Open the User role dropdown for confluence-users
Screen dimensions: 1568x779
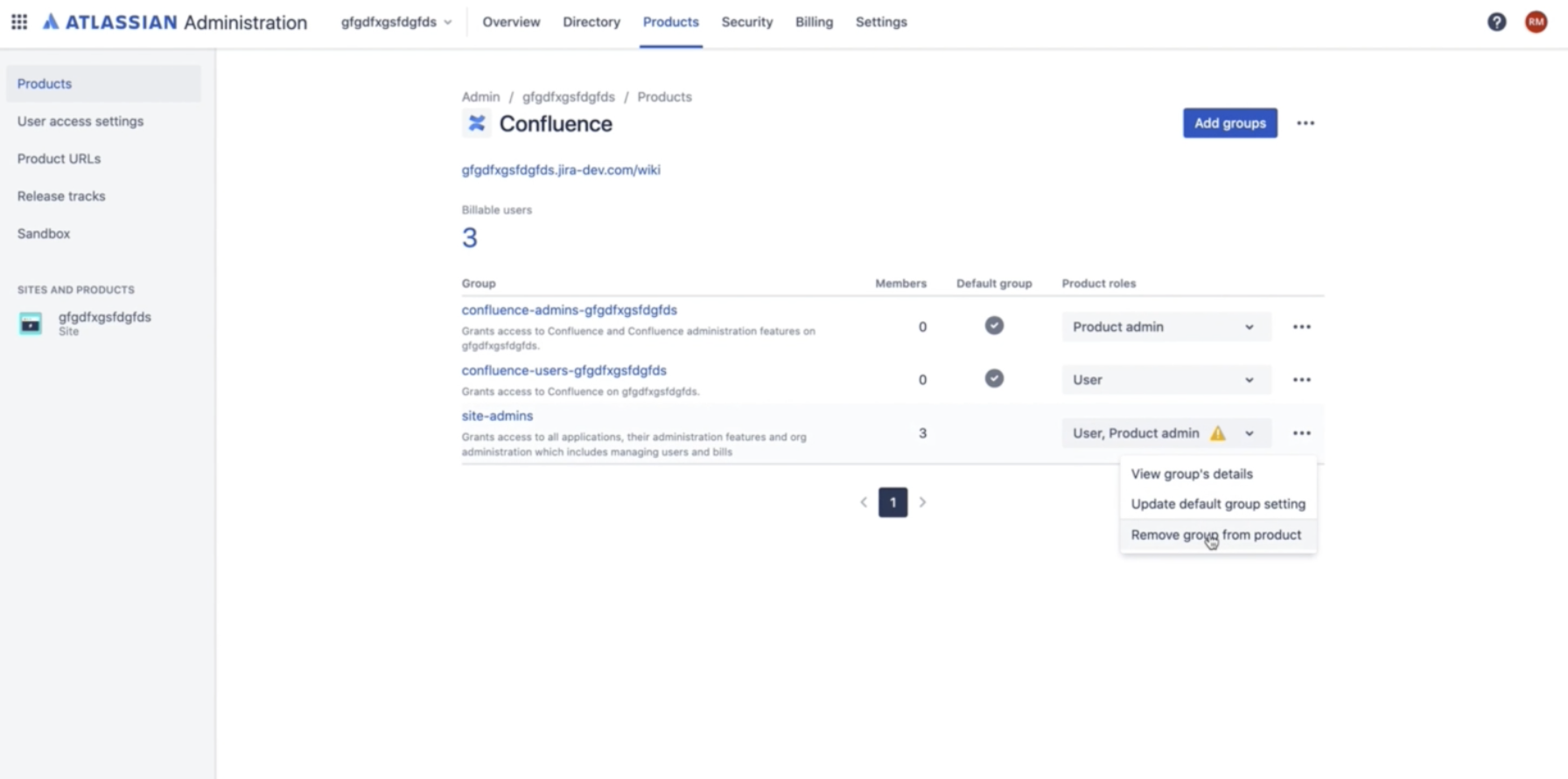[1165, 380]
